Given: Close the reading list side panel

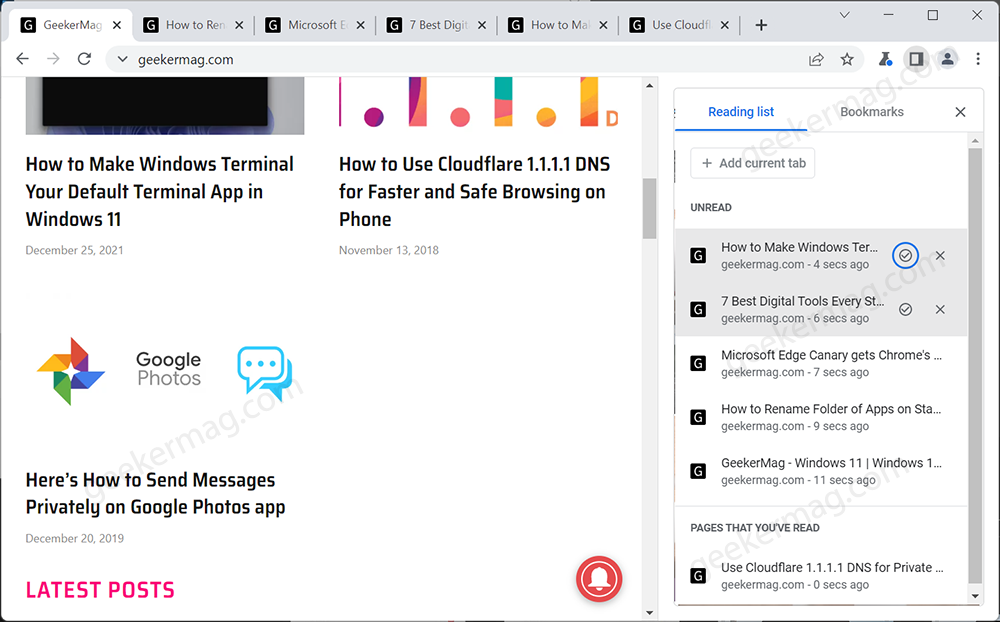Looking at the screenshot, I should point(960,112).
